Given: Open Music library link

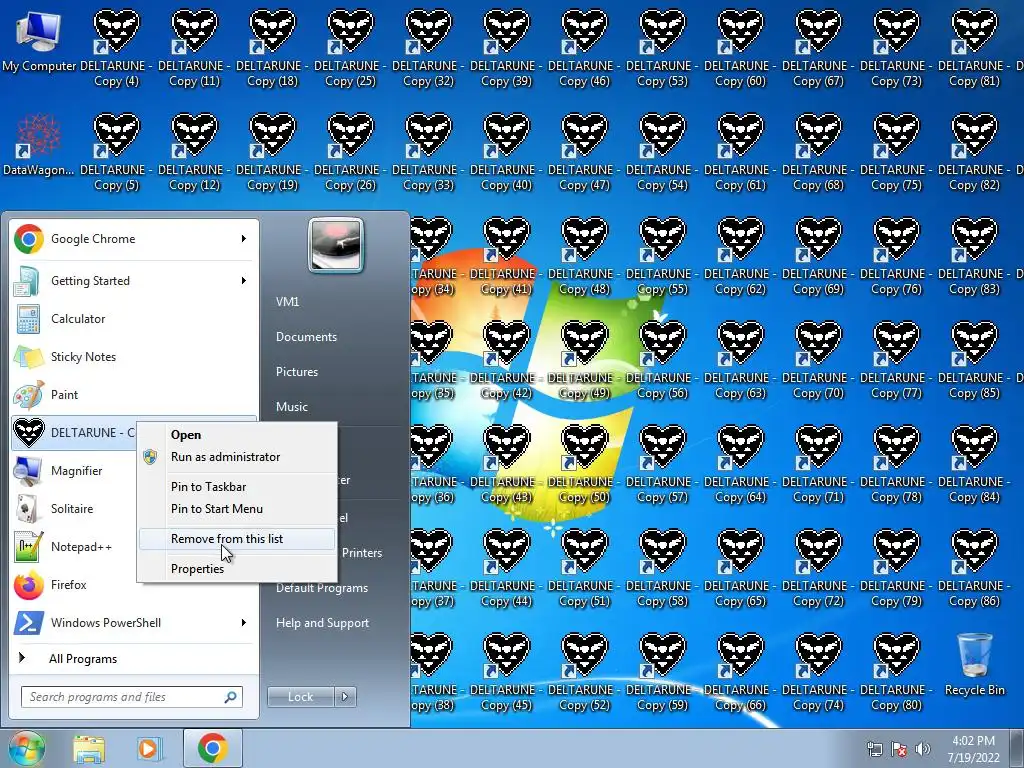Looking at the screenshot, I should [292, 407].
